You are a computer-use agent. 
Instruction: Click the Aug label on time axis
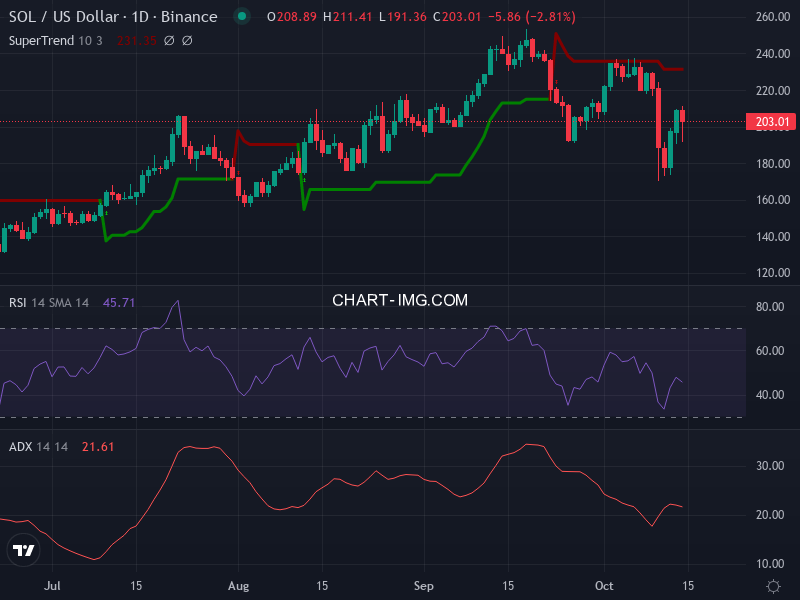click(238, 585)
